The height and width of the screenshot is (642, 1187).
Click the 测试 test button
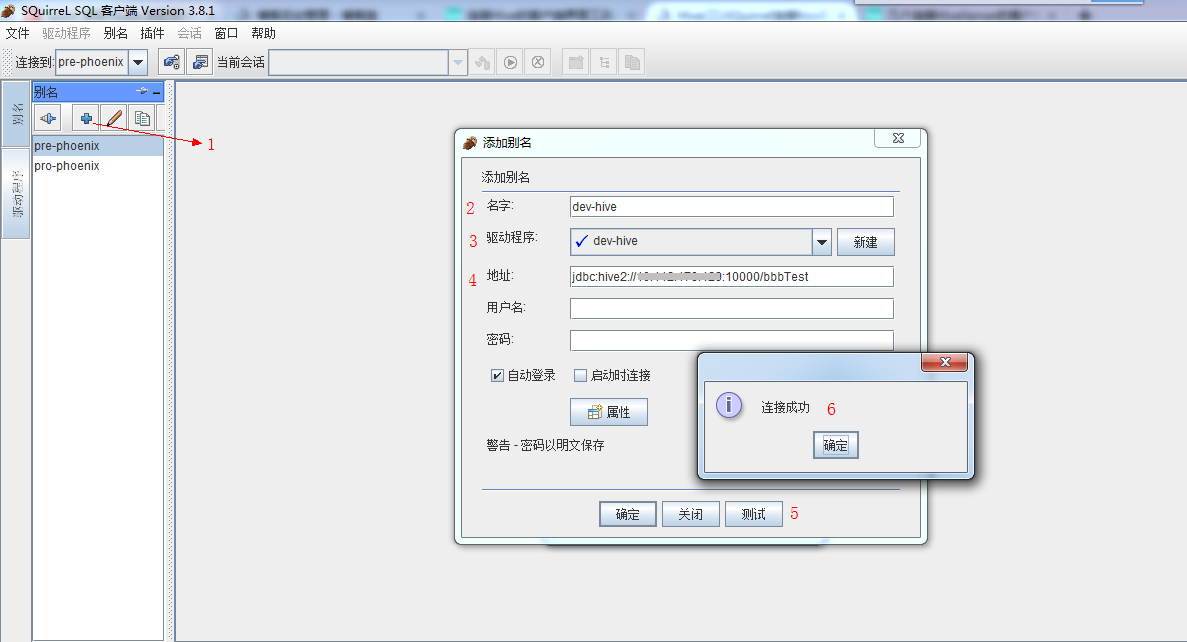(x=753, y=514)
